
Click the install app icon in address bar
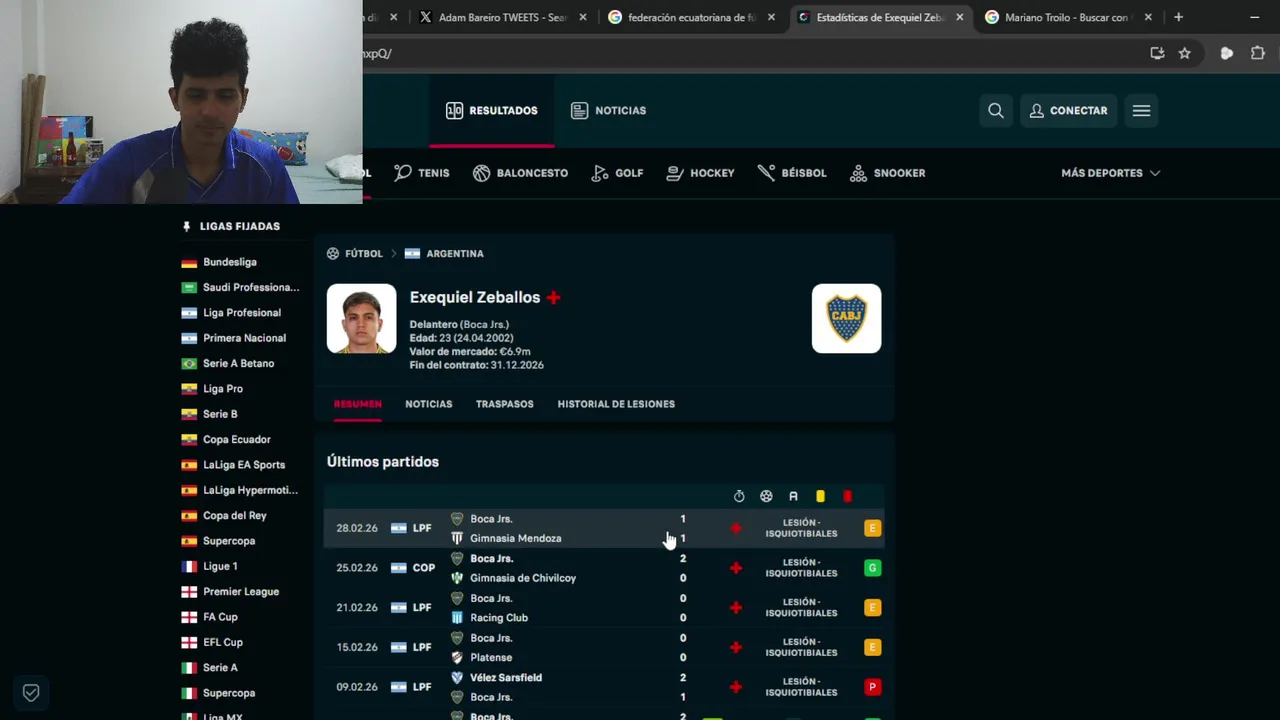pos(1157,53)
